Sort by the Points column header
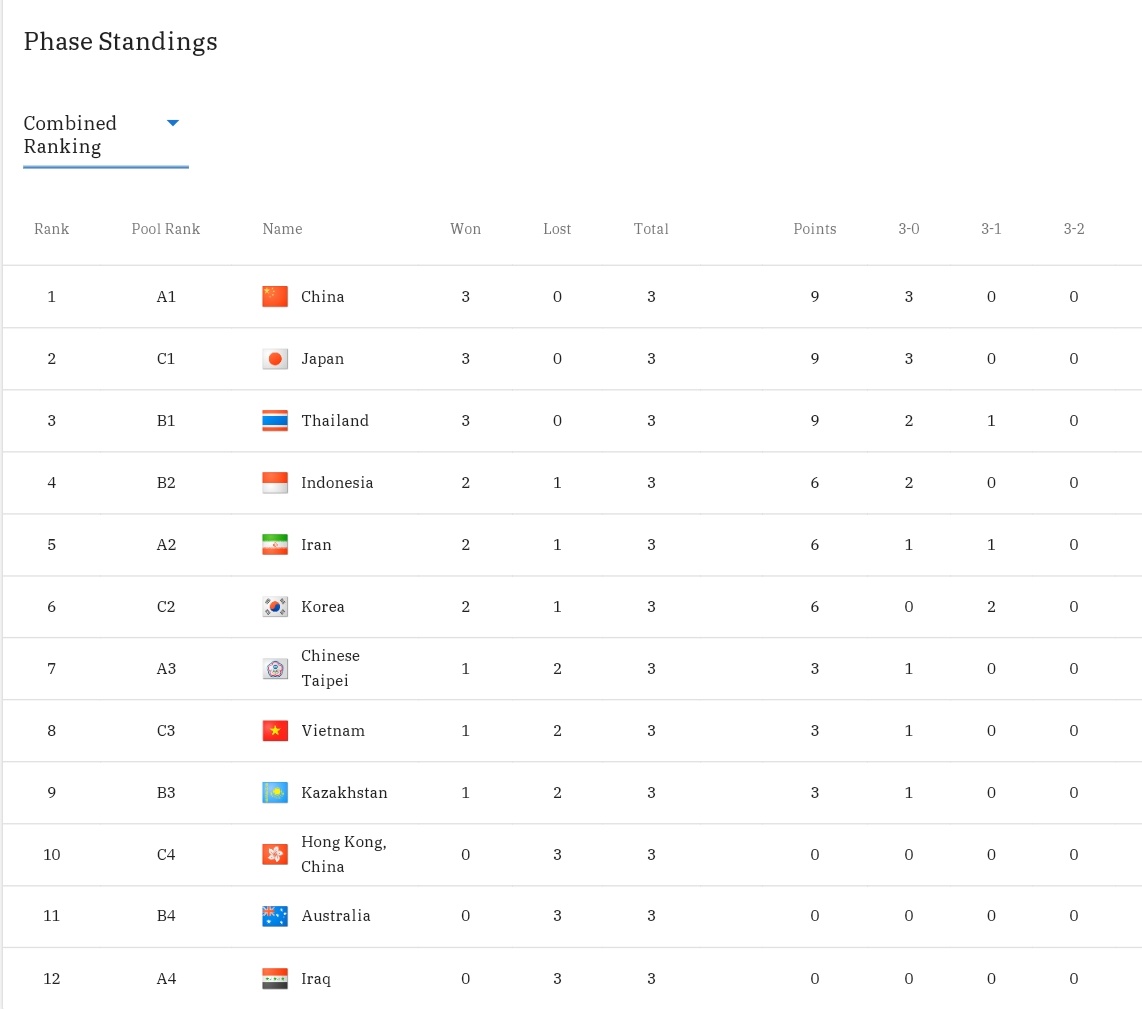This screenshot has width=1142, height=1009. click(814, 229)
